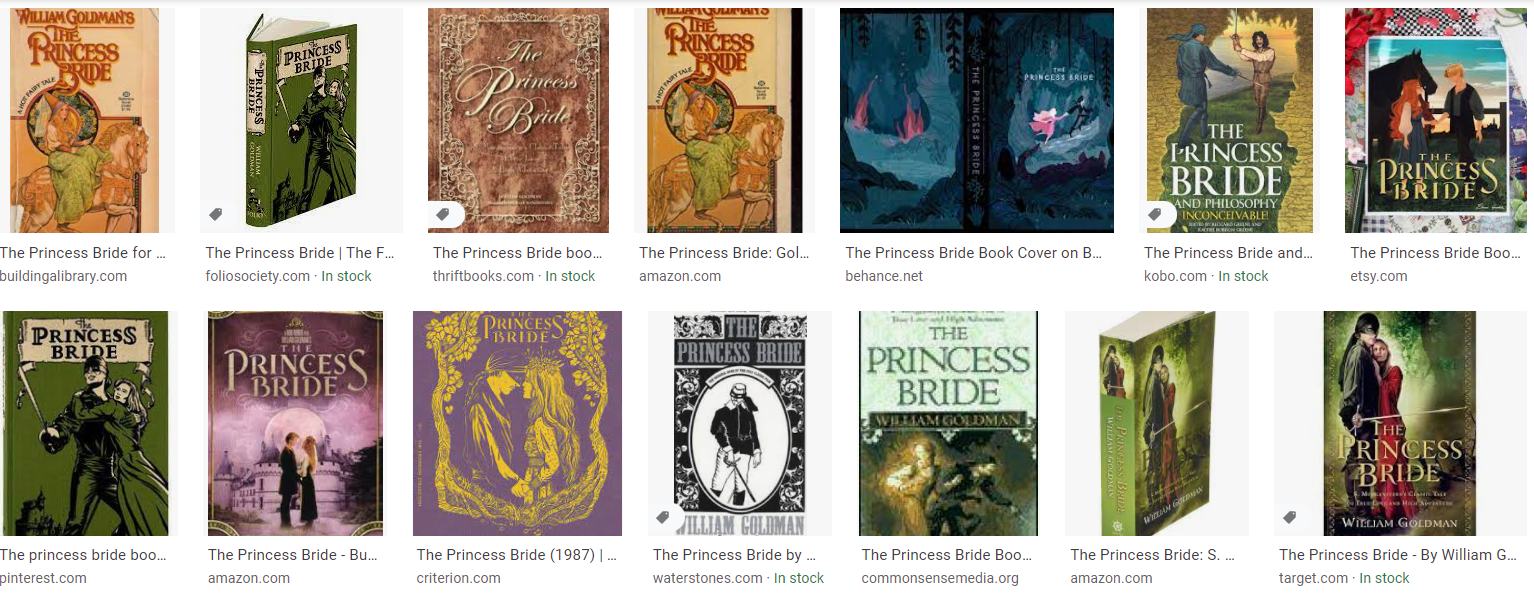
Task: Click the price tag icon on Folio Society thumbnail
Action: [215, 215]
